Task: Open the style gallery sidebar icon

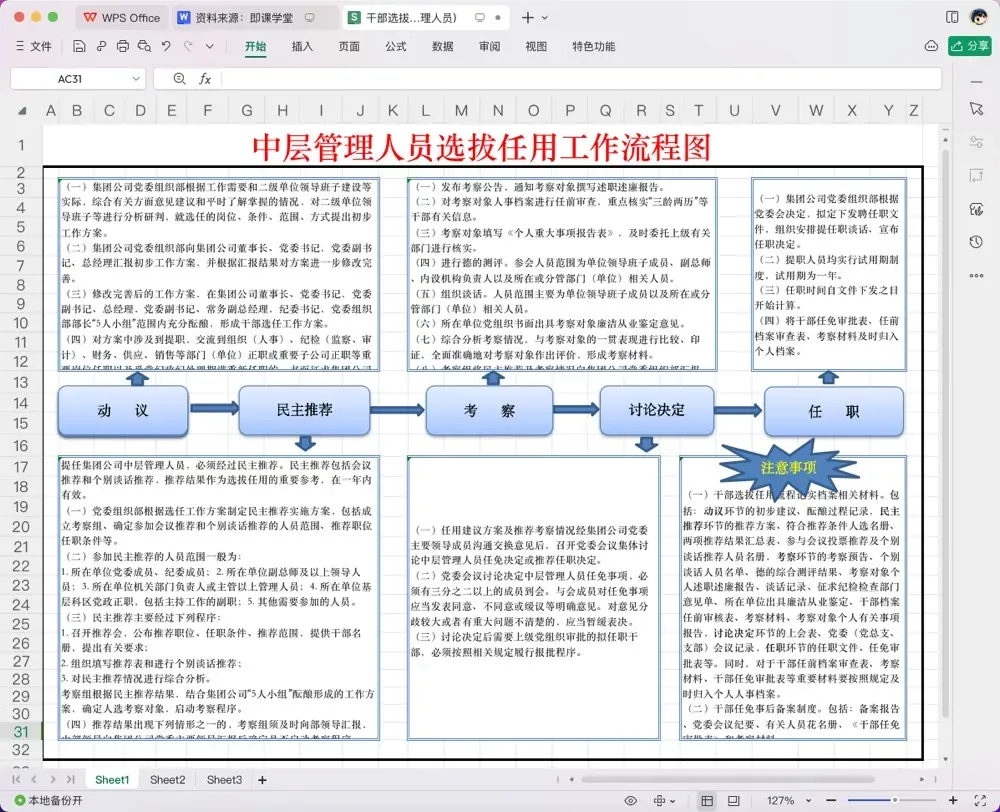Action: point(976,209)
